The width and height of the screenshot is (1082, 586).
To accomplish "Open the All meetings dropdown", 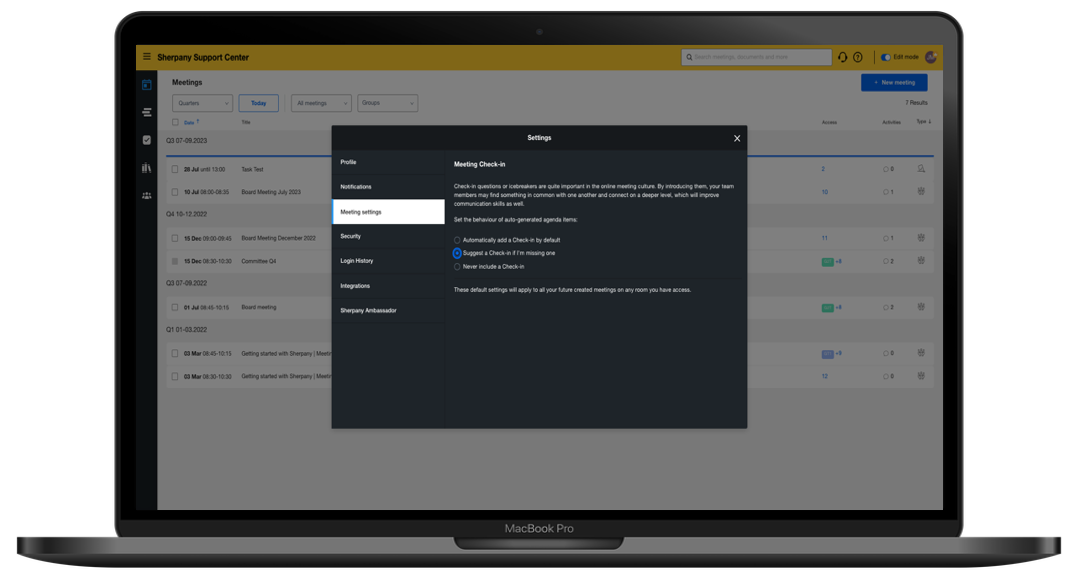I will pyautogui.click(x=321, y=103).
